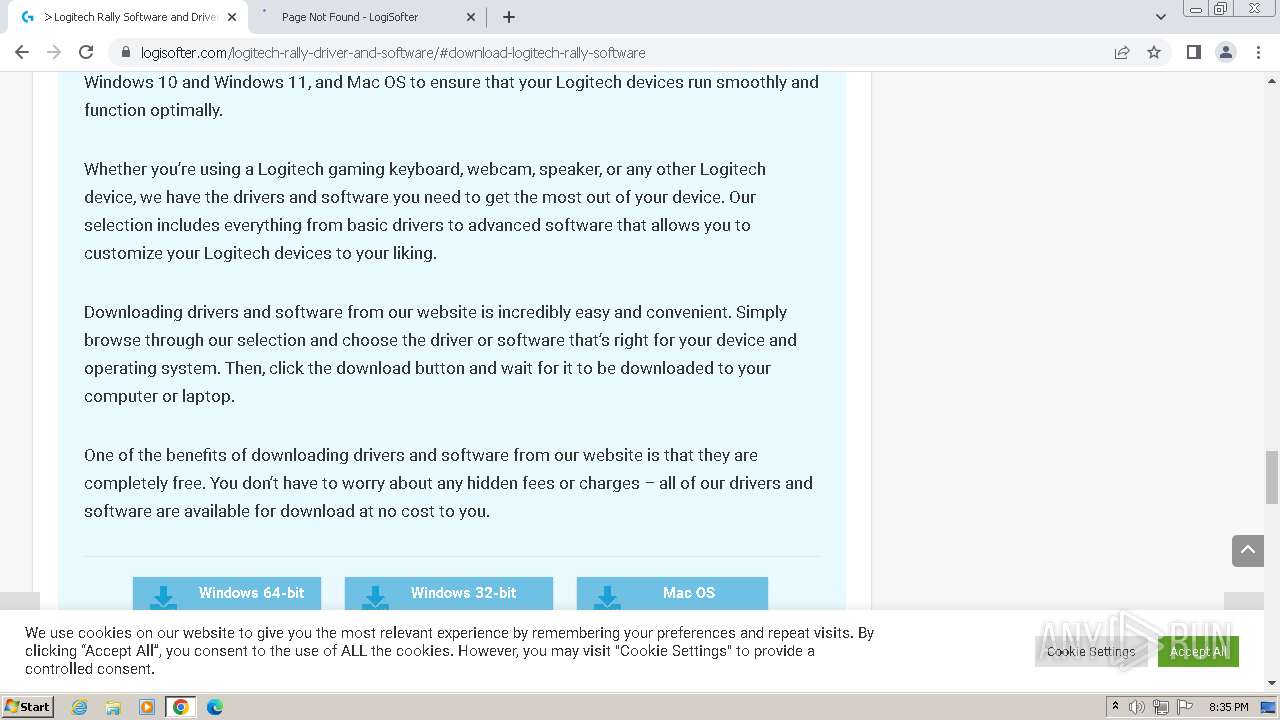Click the scroll-to-top arrow button
The image size is (1280, 720).
(x=1248, y=550)
